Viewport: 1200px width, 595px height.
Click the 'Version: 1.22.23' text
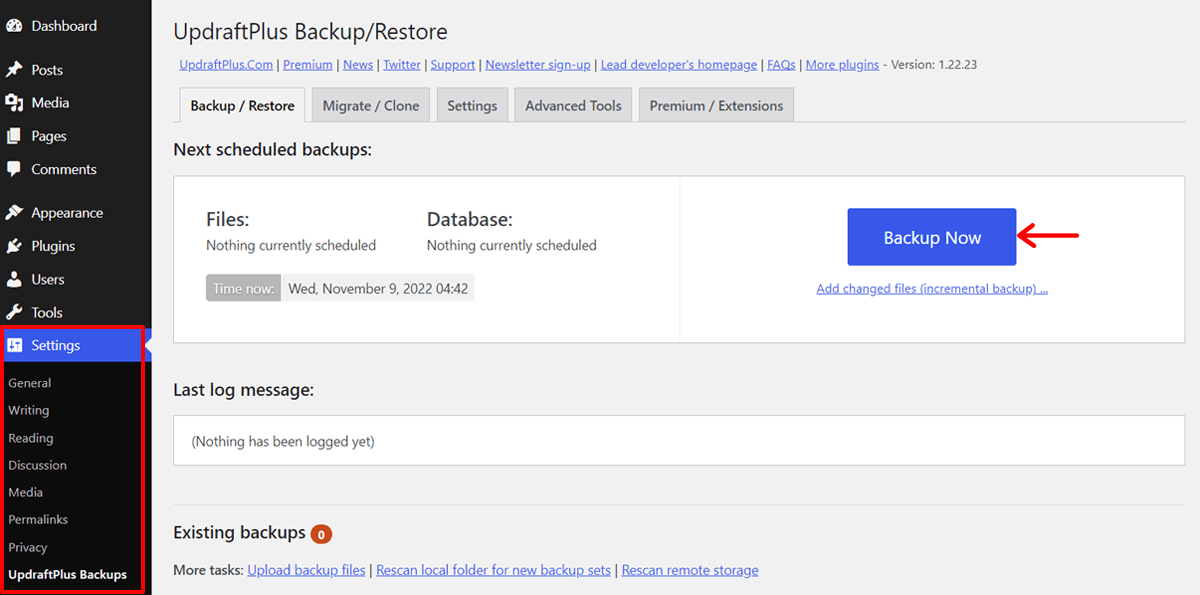(x=935, y=64)
